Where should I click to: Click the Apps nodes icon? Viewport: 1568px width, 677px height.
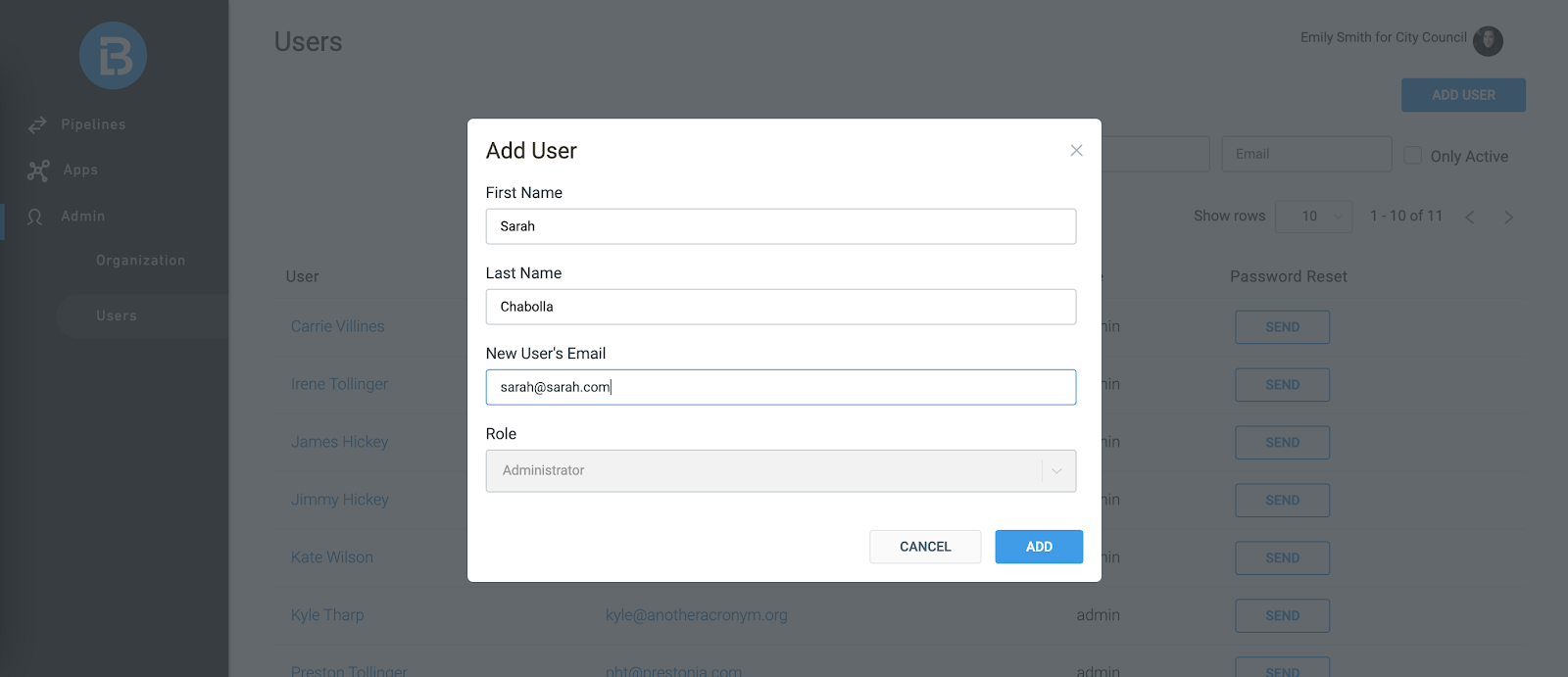click(38, 170)
